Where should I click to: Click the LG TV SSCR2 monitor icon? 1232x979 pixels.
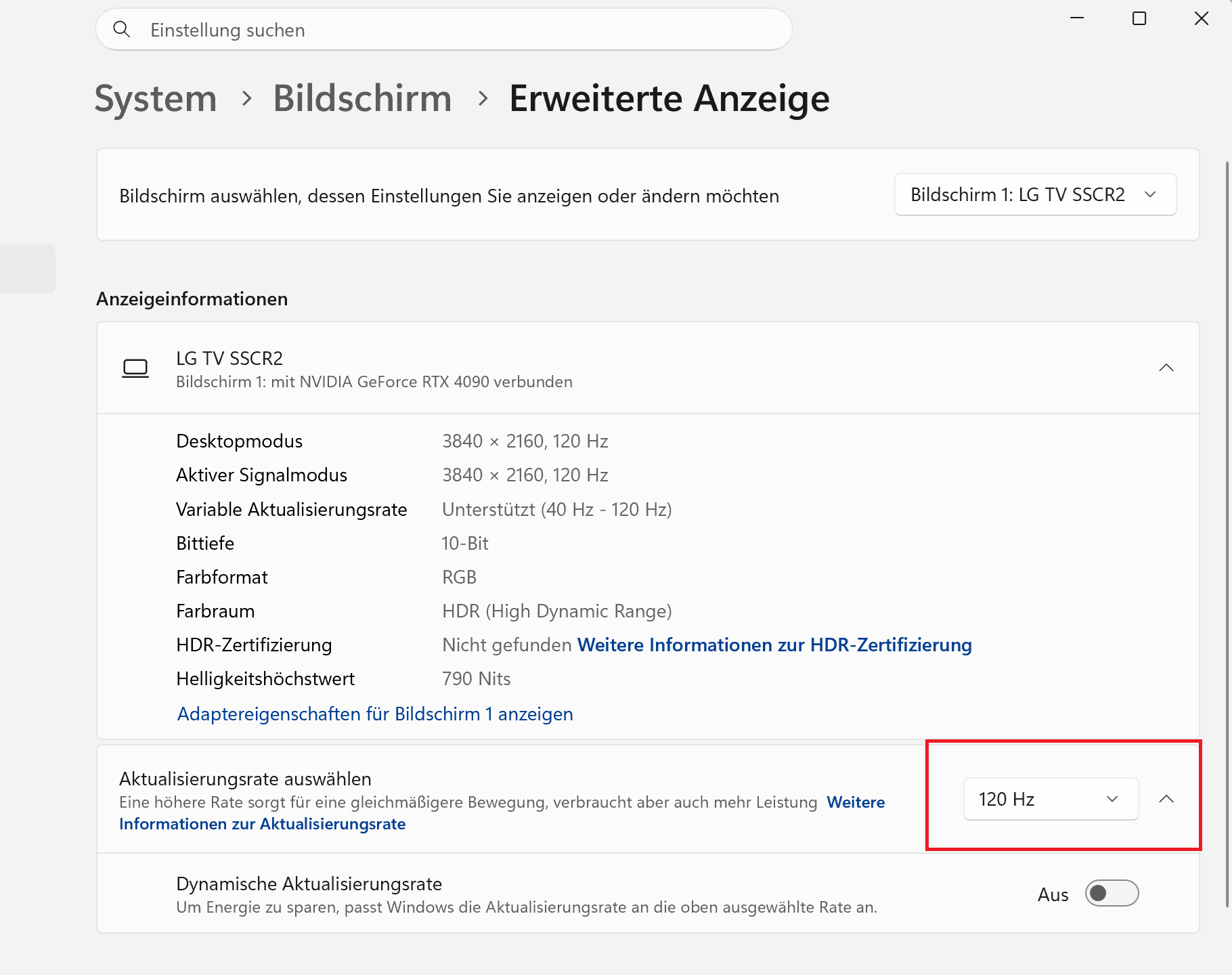(x=135, y=368)
